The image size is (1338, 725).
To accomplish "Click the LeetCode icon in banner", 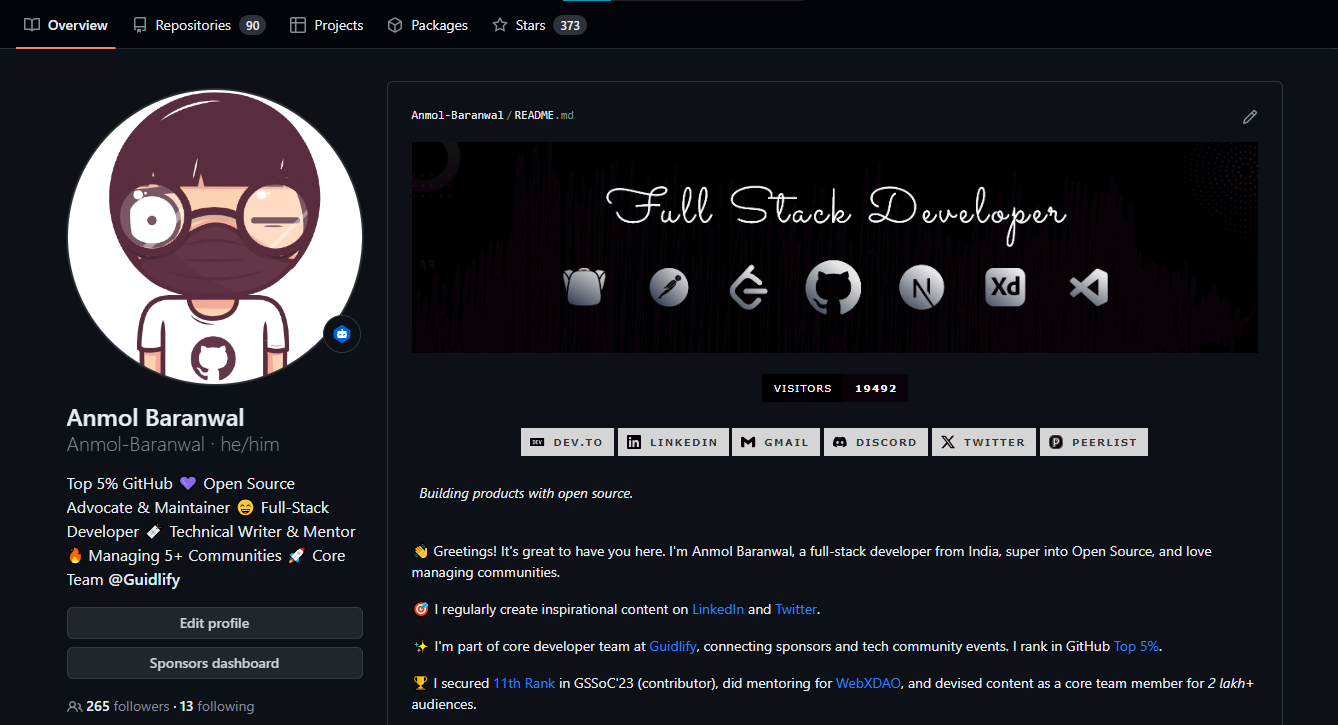I will [750, 288].
